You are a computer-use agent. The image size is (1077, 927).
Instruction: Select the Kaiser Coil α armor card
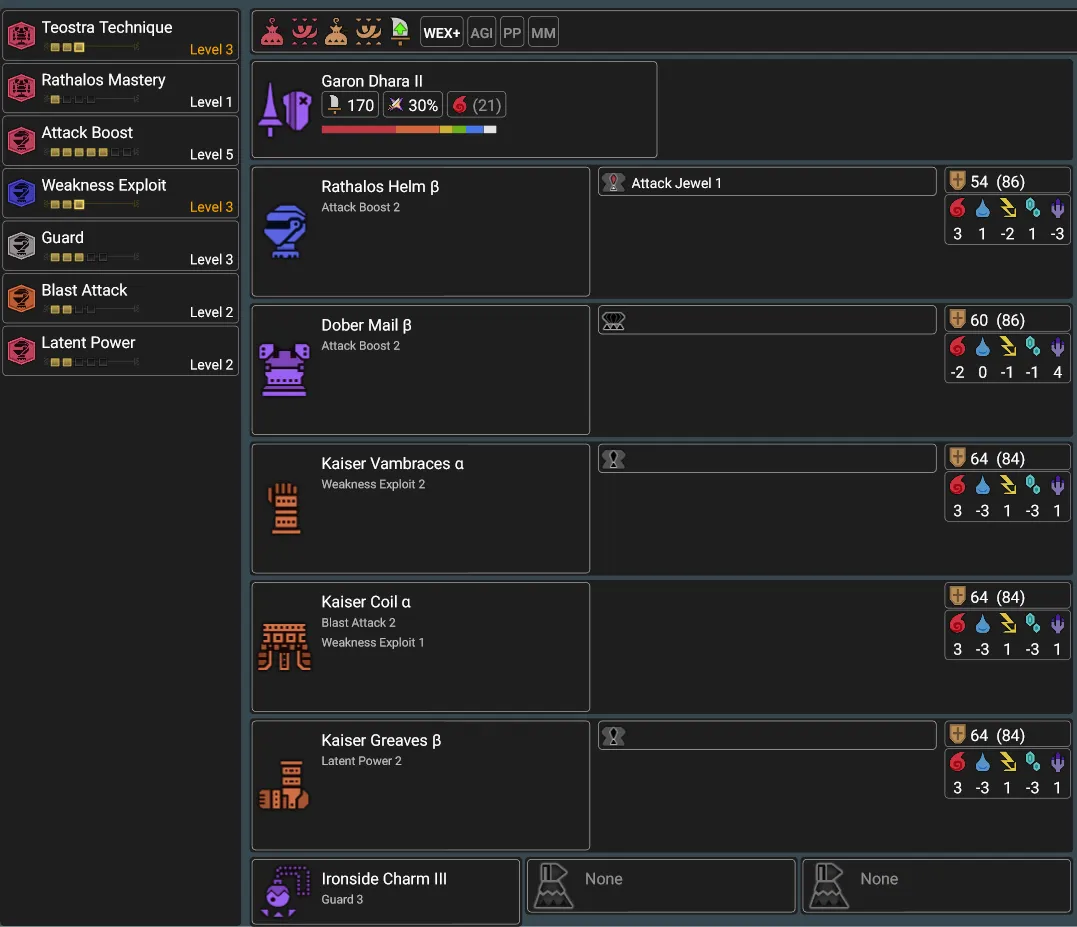(x=420, y=647)
